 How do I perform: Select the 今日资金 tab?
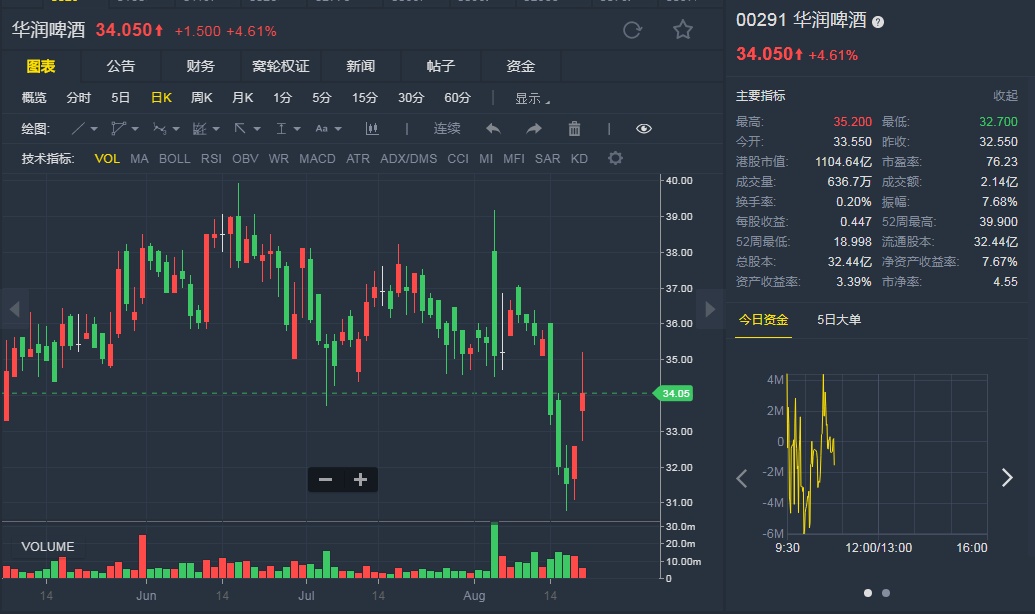click(763, 320)
